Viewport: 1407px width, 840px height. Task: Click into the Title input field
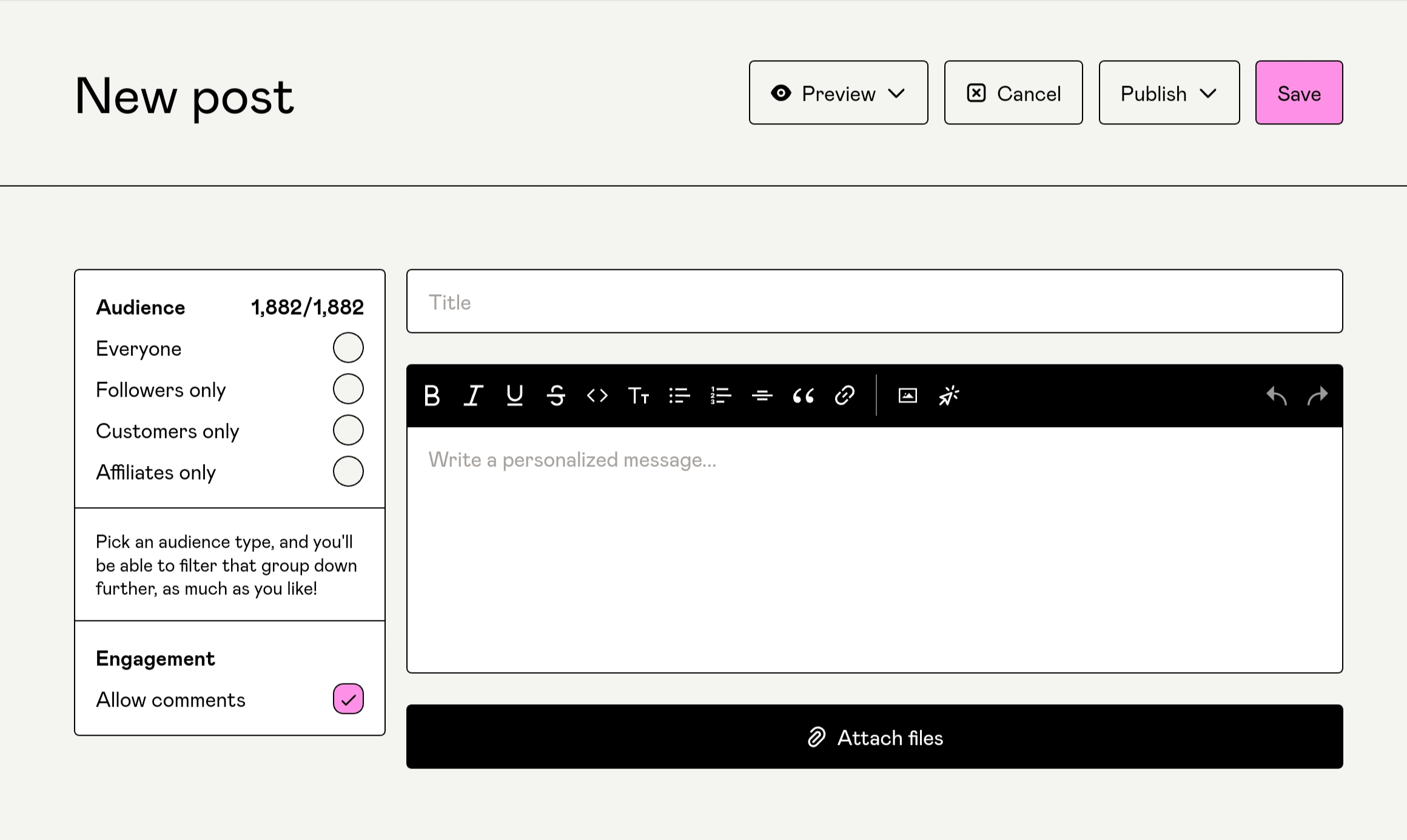click(874, 301)
